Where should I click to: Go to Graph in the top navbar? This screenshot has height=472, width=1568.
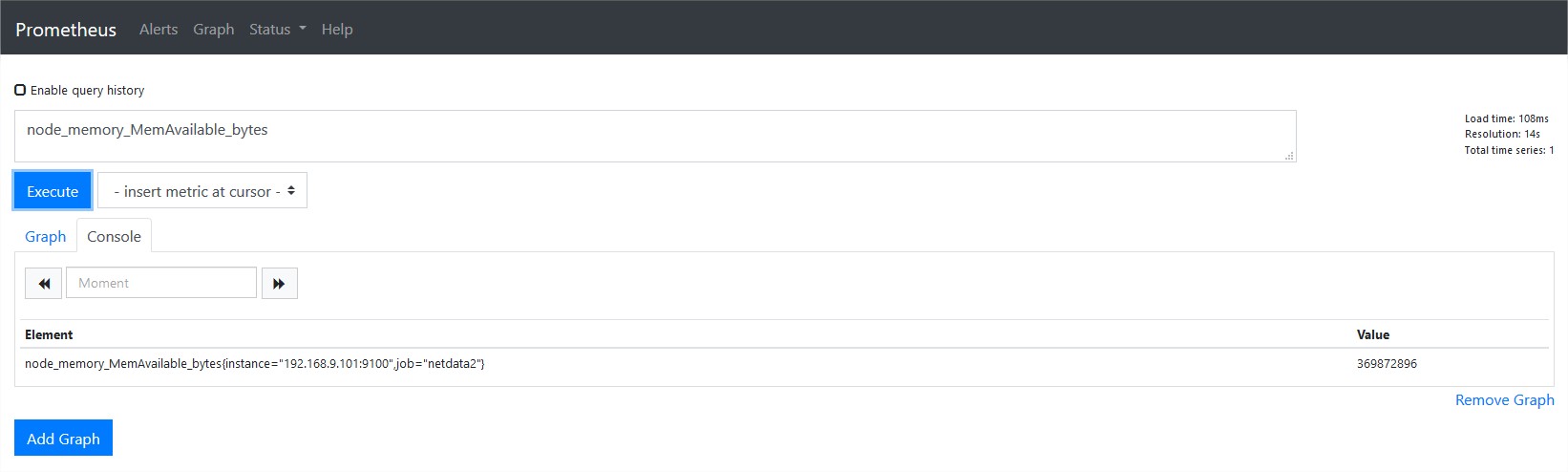tap(213, 29)
